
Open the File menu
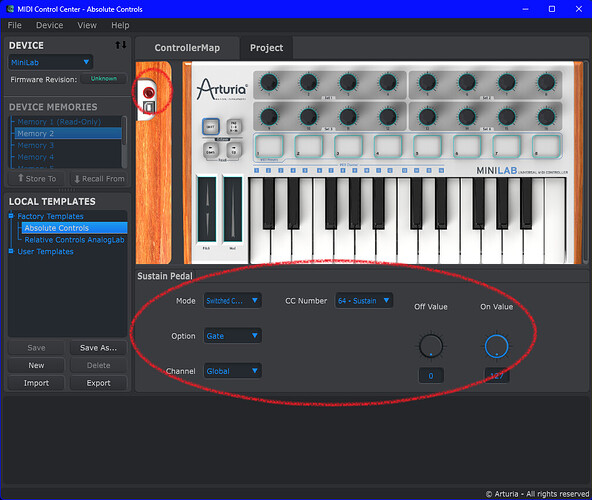pyautogui.click(x=14, y=25)
